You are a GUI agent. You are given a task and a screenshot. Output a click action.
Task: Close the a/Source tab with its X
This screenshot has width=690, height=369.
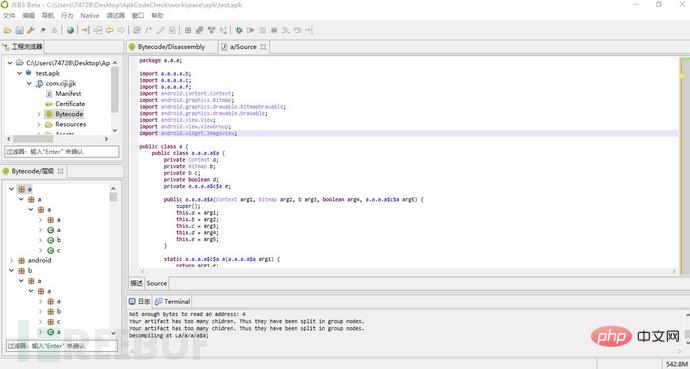263,47
